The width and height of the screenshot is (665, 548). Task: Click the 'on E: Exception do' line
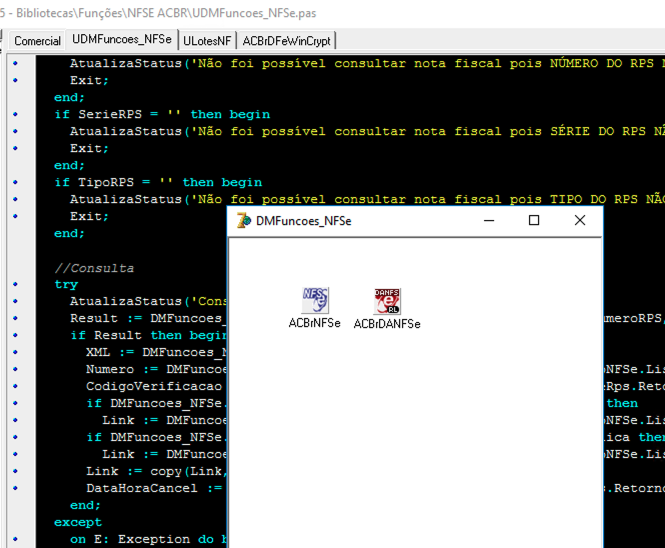tap(148, 539)
